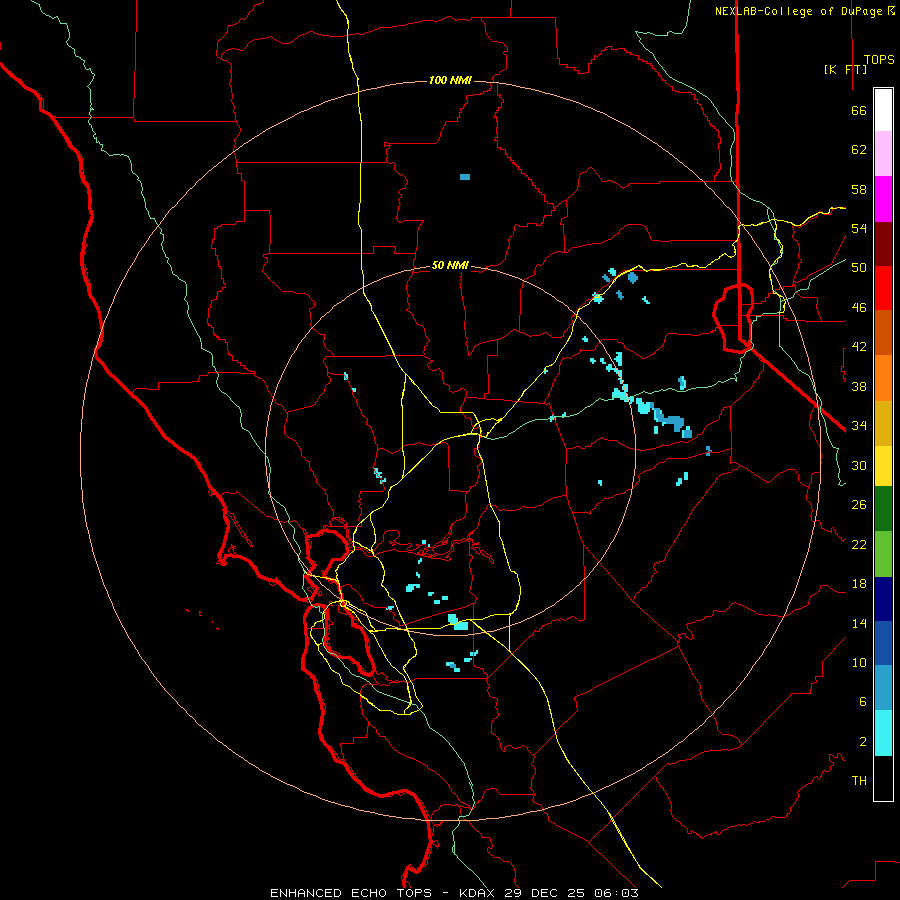Click the light pink 62 kft swatch

point(883,153)
